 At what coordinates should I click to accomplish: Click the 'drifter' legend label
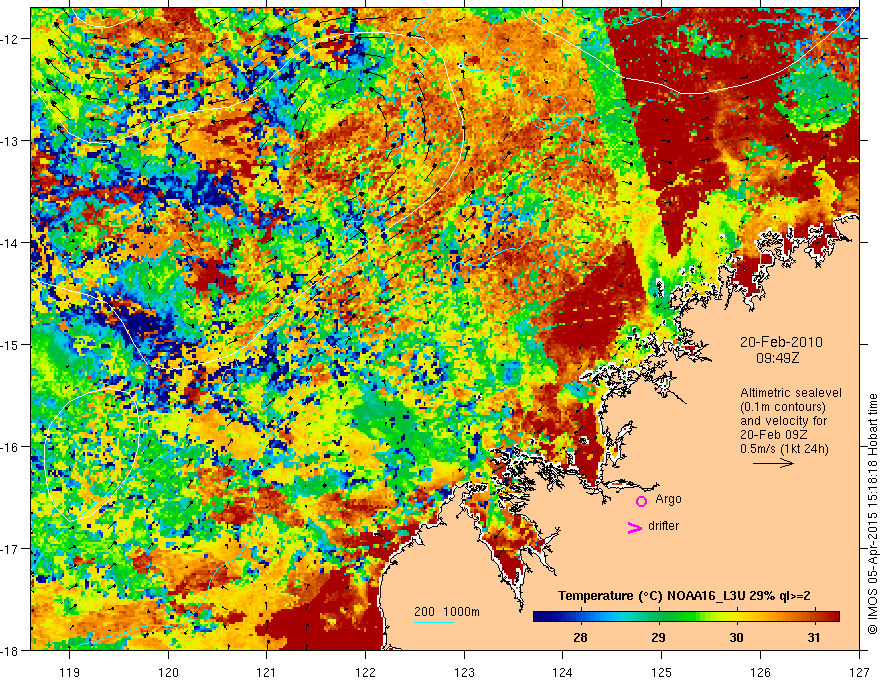pos(663,526)
